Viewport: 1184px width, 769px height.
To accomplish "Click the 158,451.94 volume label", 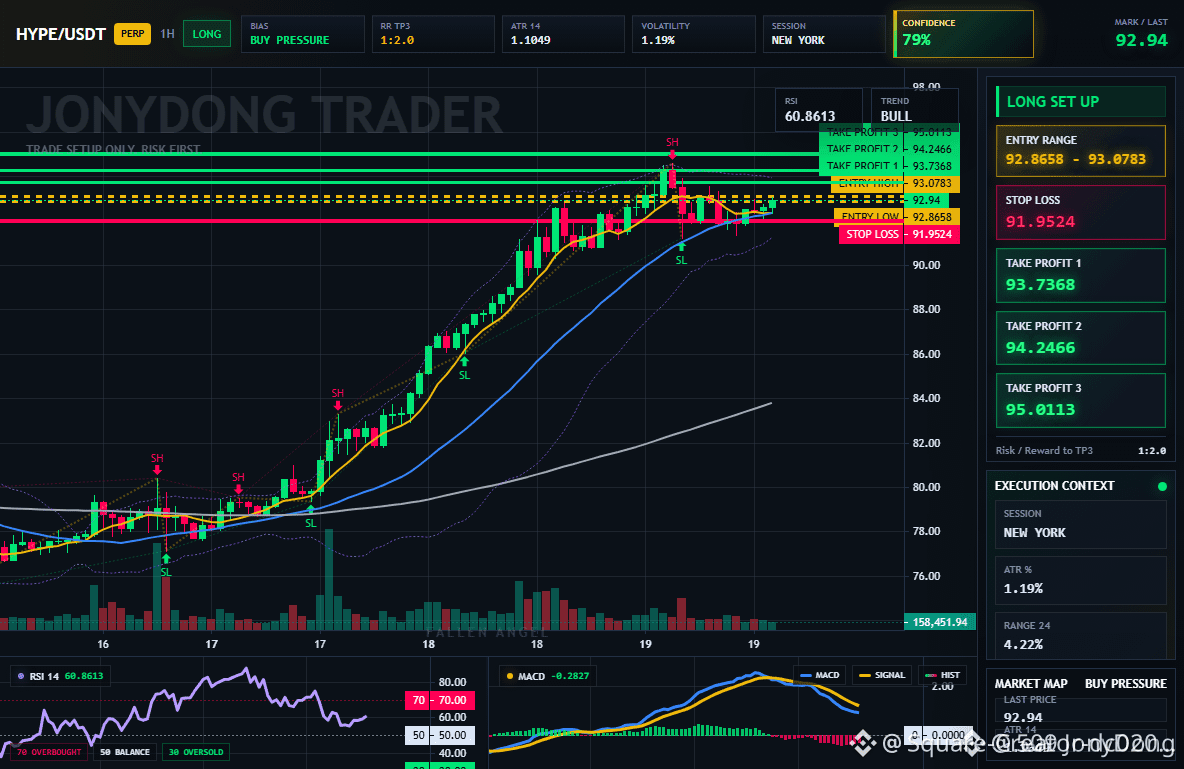I will (939, 622).
